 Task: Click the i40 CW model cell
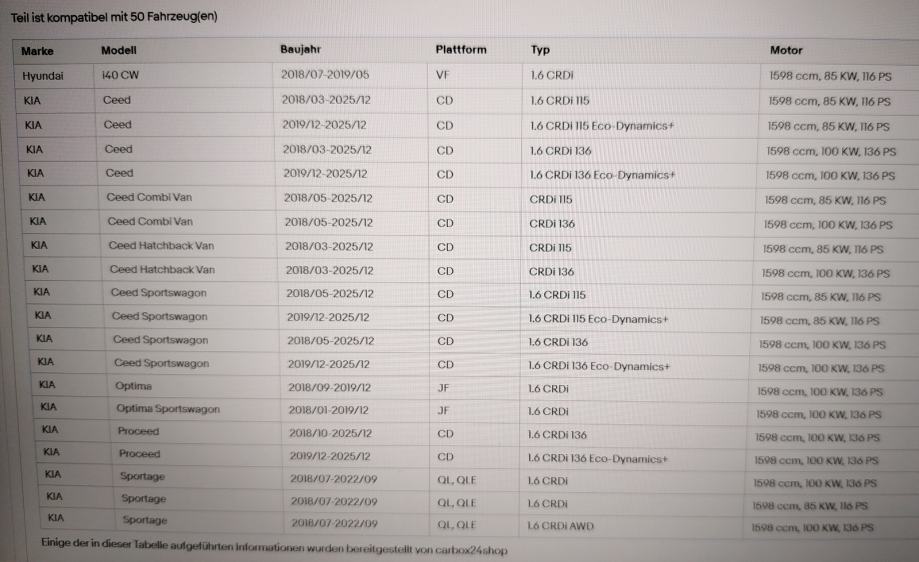(120, 75)
